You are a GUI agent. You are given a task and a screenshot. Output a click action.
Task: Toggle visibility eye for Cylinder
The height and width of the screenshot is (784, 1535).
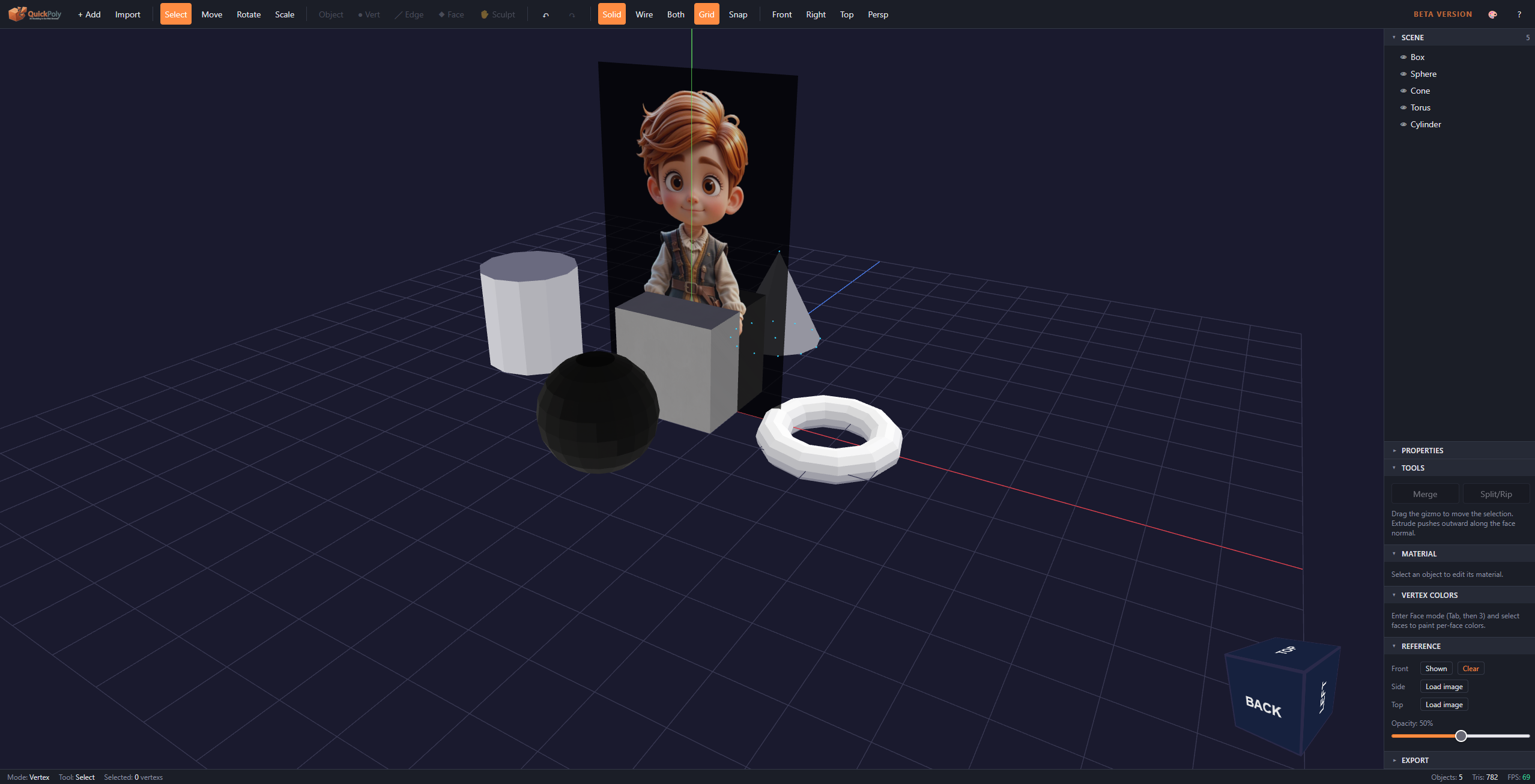[x=1403, y=124]
